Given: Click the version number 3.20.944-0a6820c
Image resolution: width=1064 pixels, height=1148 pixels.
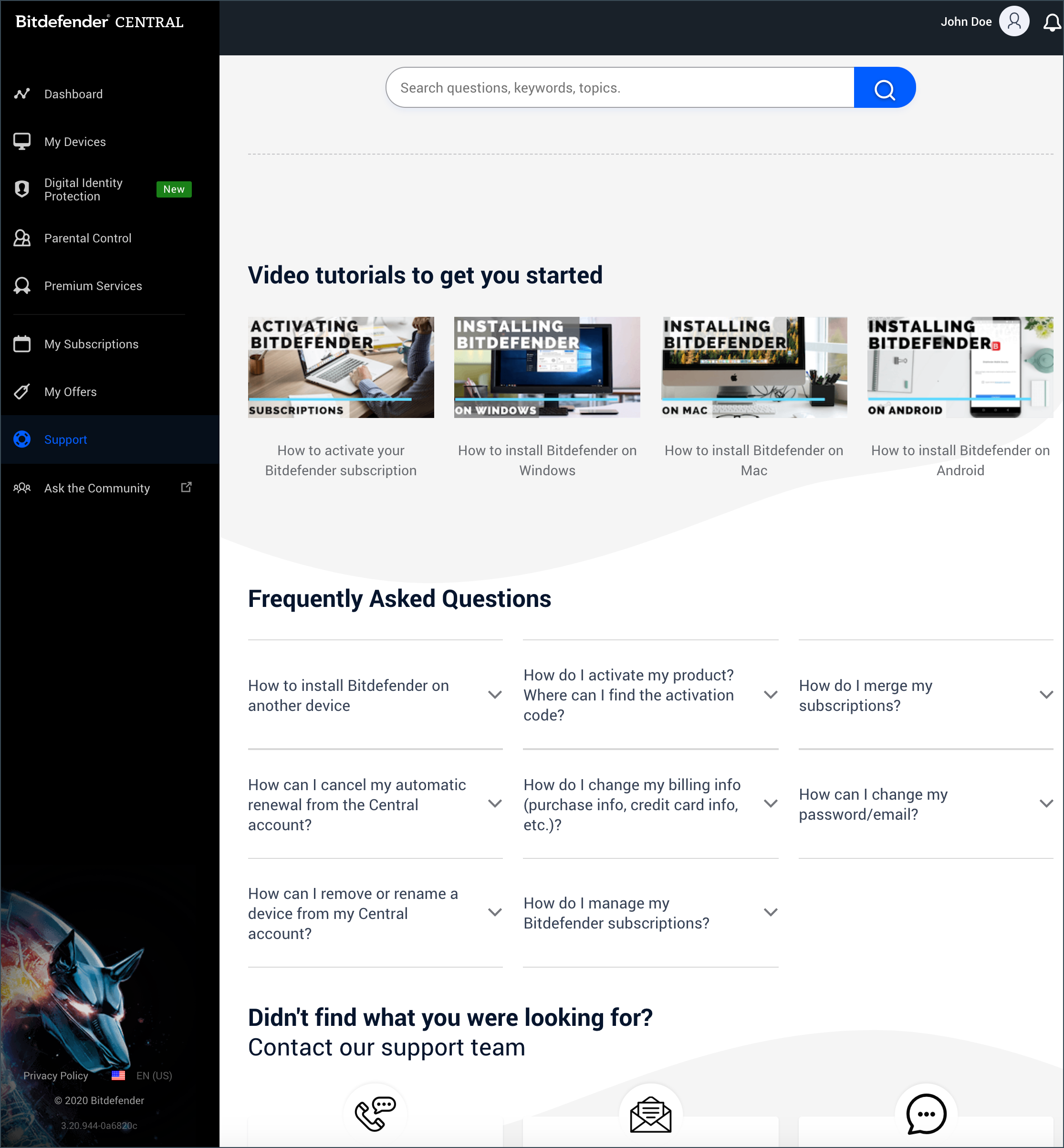Looking at the screenshot, I should click(x=99, y=1125).
